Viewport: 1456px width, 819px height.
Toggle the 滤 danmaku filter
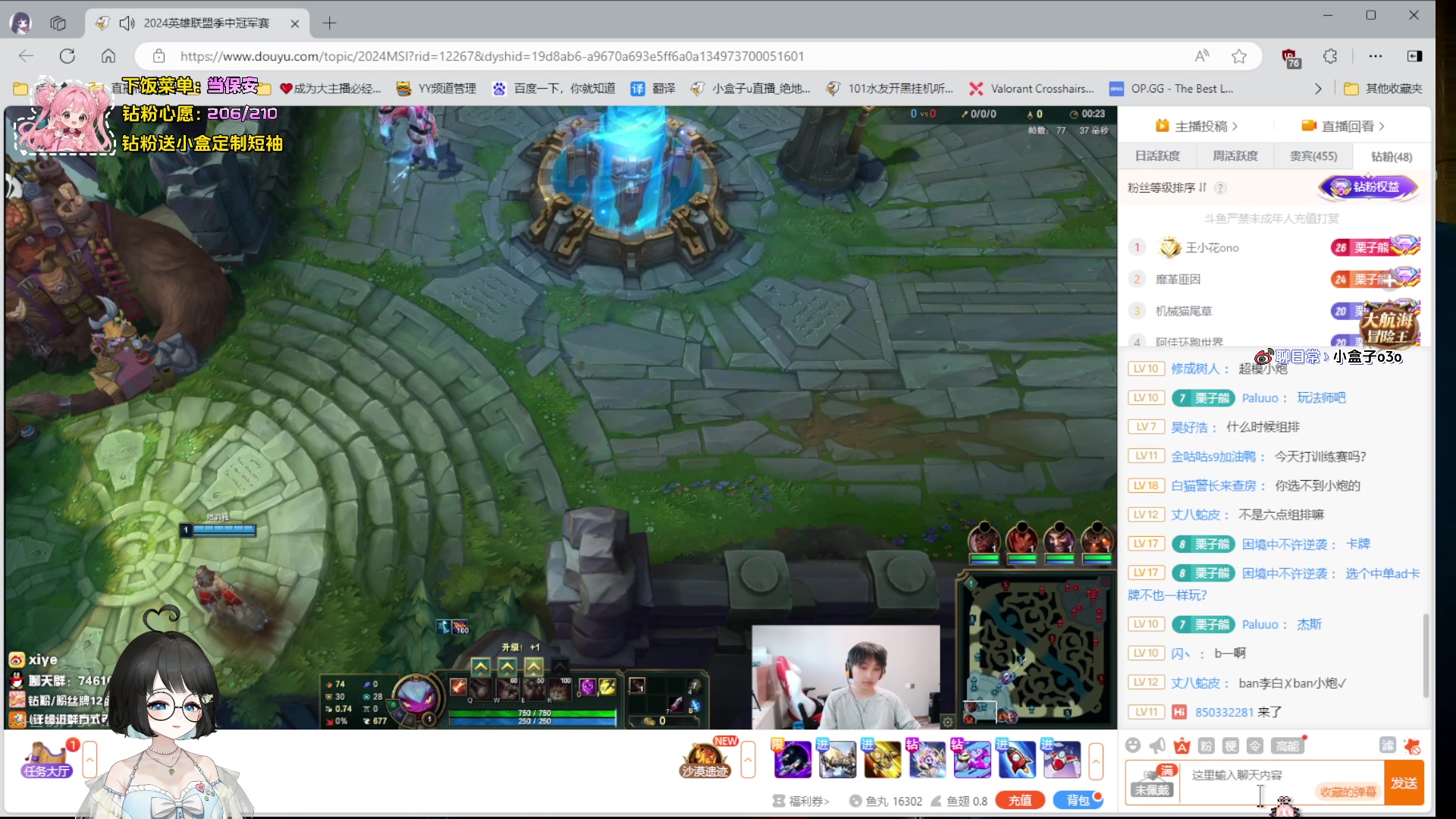point(1387,745)
